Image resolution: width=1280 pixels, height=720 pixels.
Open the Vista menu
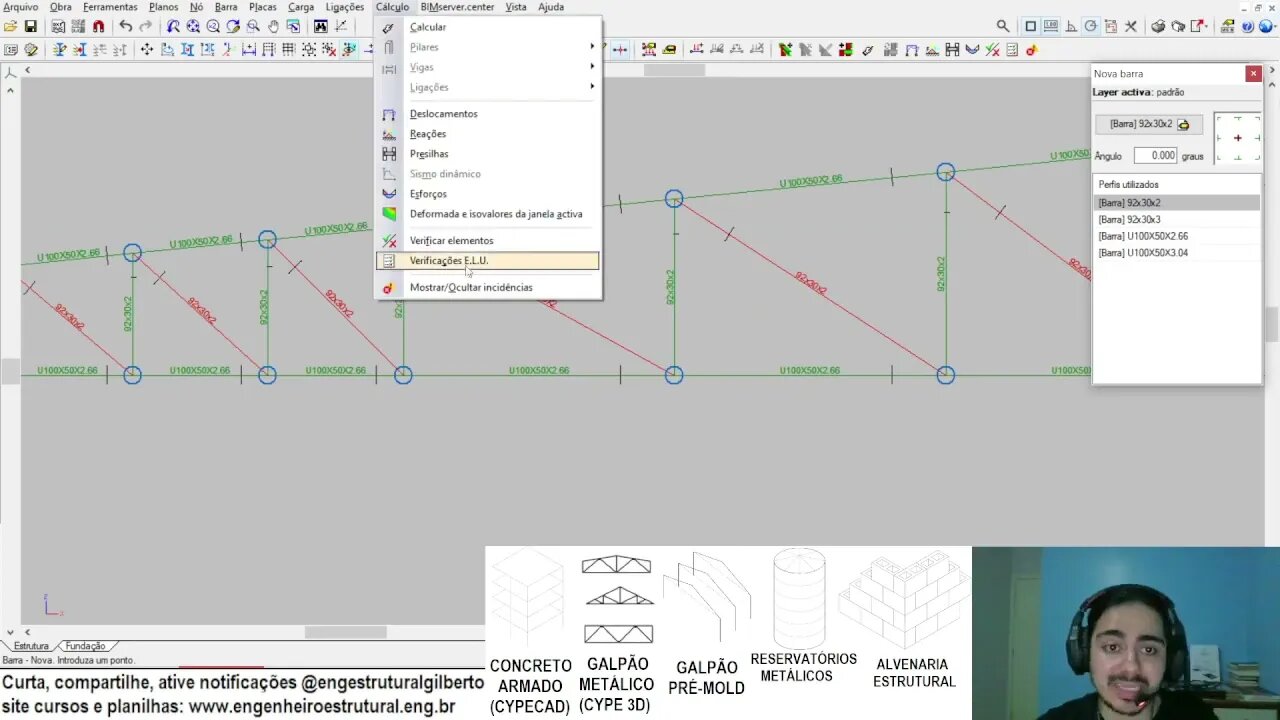pyautogui.click(x=516, y=7)
